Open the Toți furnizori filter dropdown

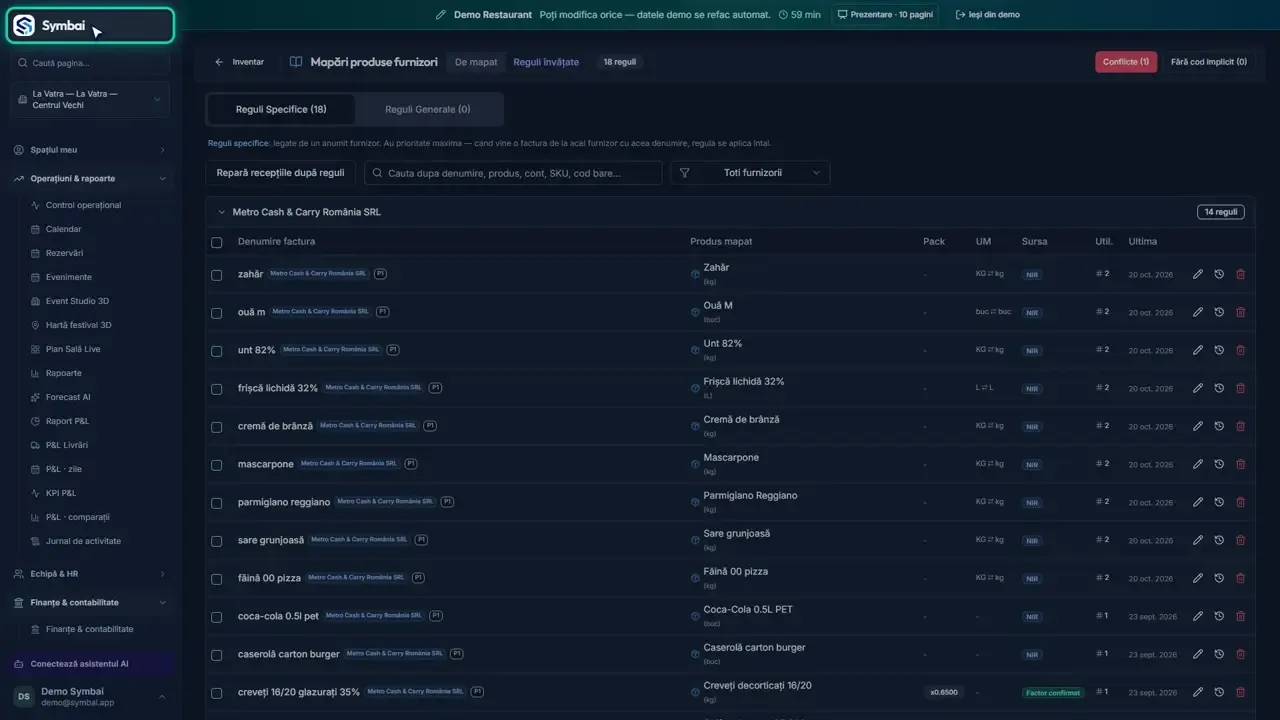pos(750,173)
